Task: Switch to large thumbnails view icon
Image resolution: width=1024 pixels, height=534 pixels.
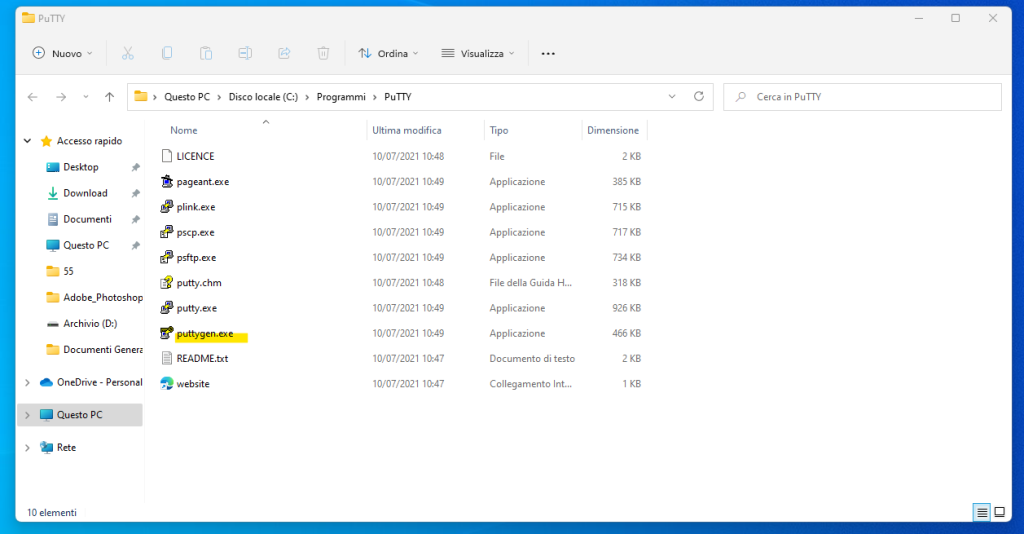Action: click(x=1001, y=512)
